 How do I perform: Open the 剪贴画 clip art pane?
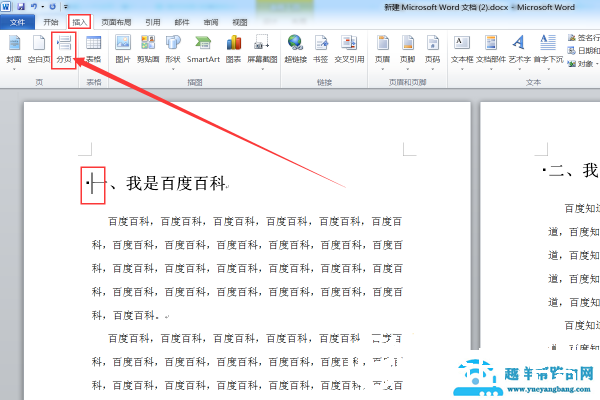tap(148, 49)
